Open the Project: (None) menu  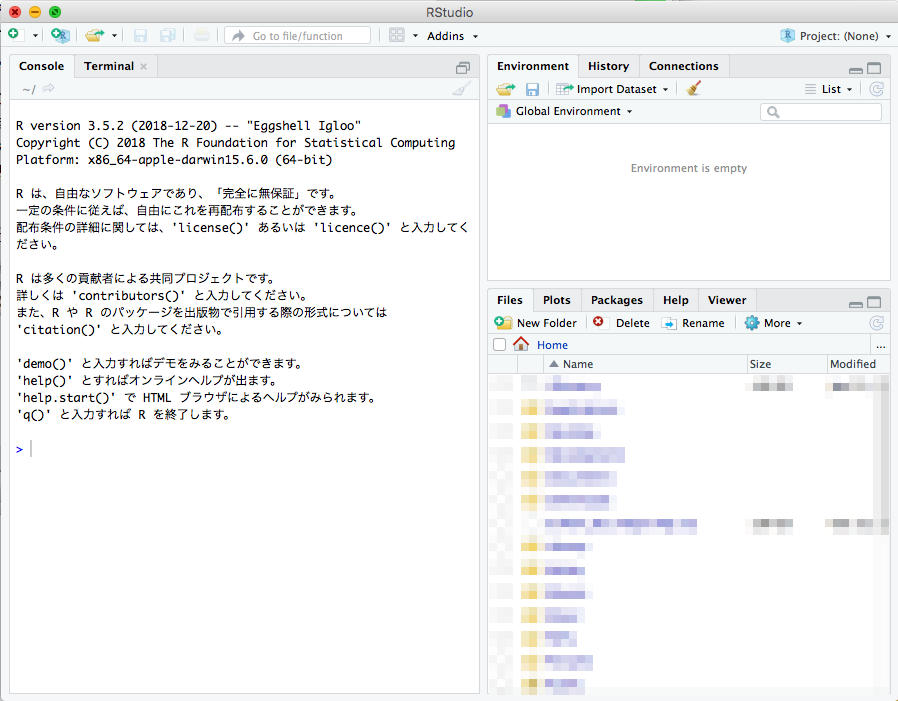(x=836, y=36)
